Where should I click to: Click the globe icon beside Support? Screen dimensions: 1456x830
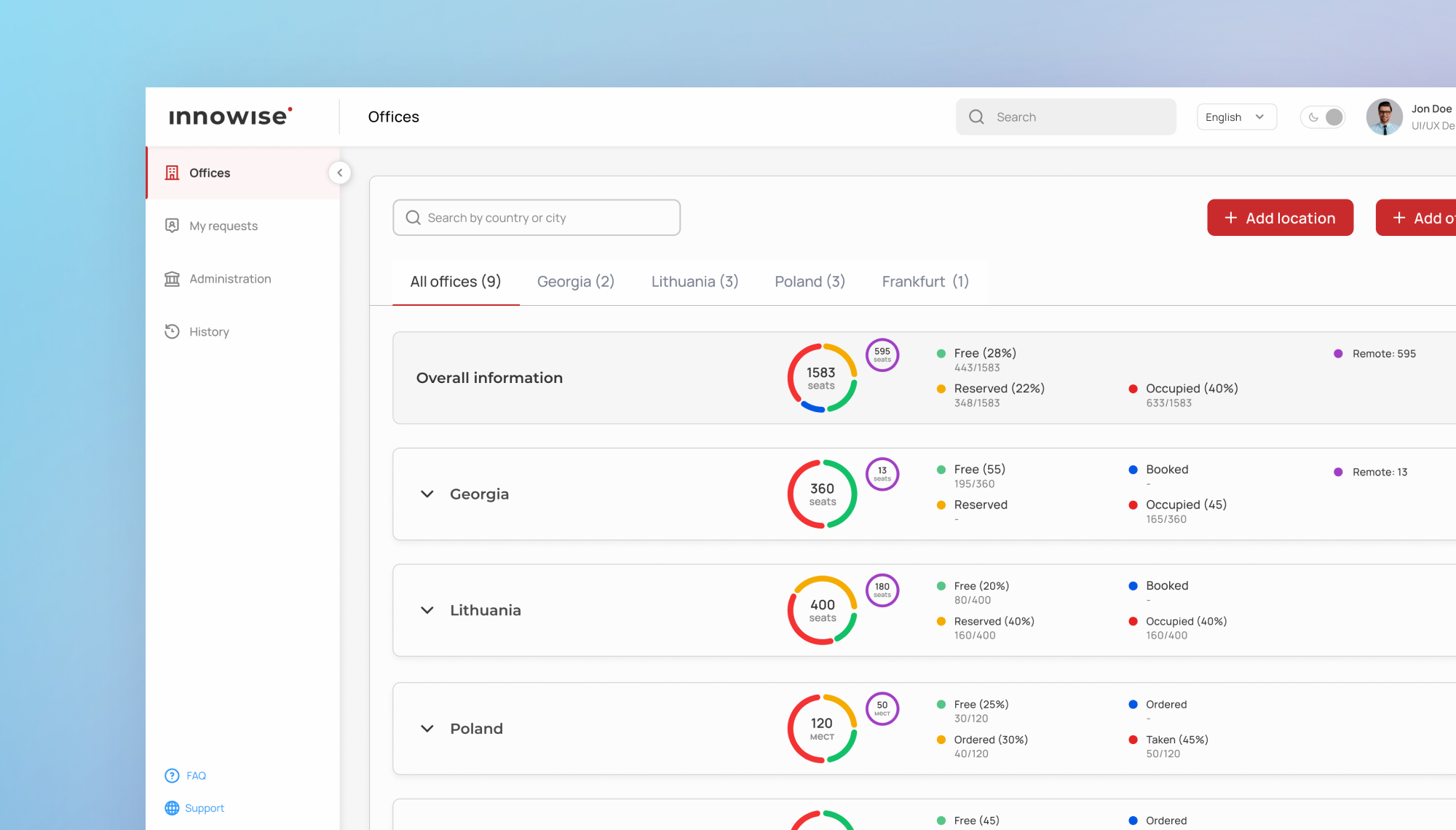(172, 808)
